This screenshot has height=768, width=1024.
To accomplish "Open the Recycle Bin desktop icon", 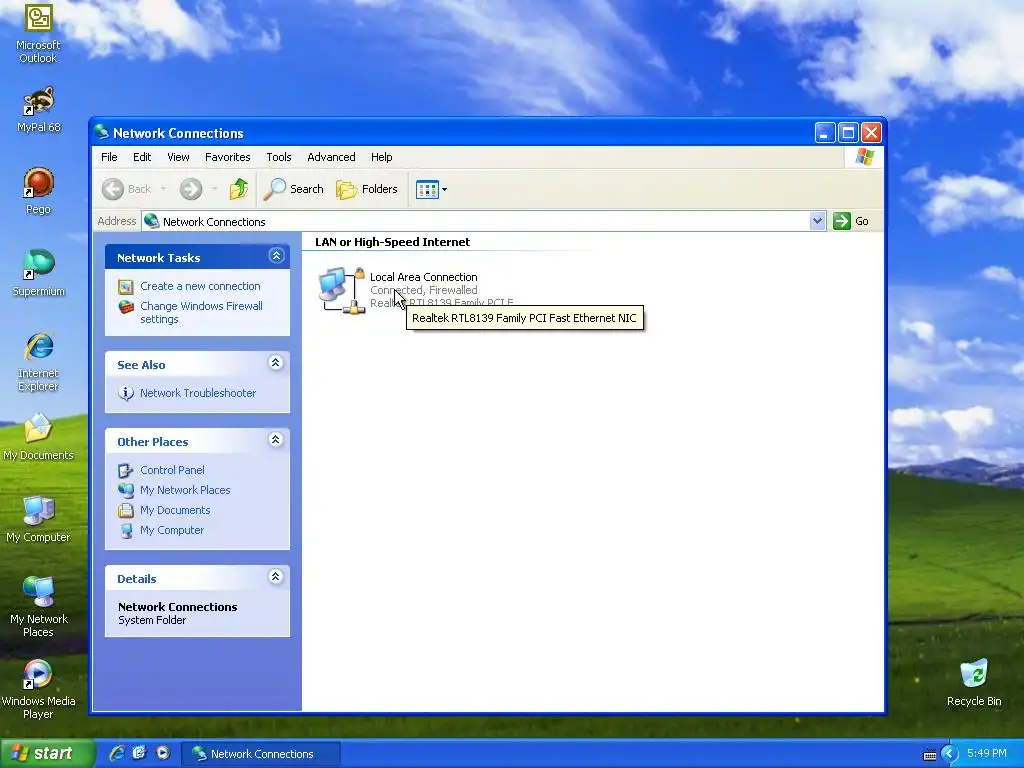I will [974, 683].
